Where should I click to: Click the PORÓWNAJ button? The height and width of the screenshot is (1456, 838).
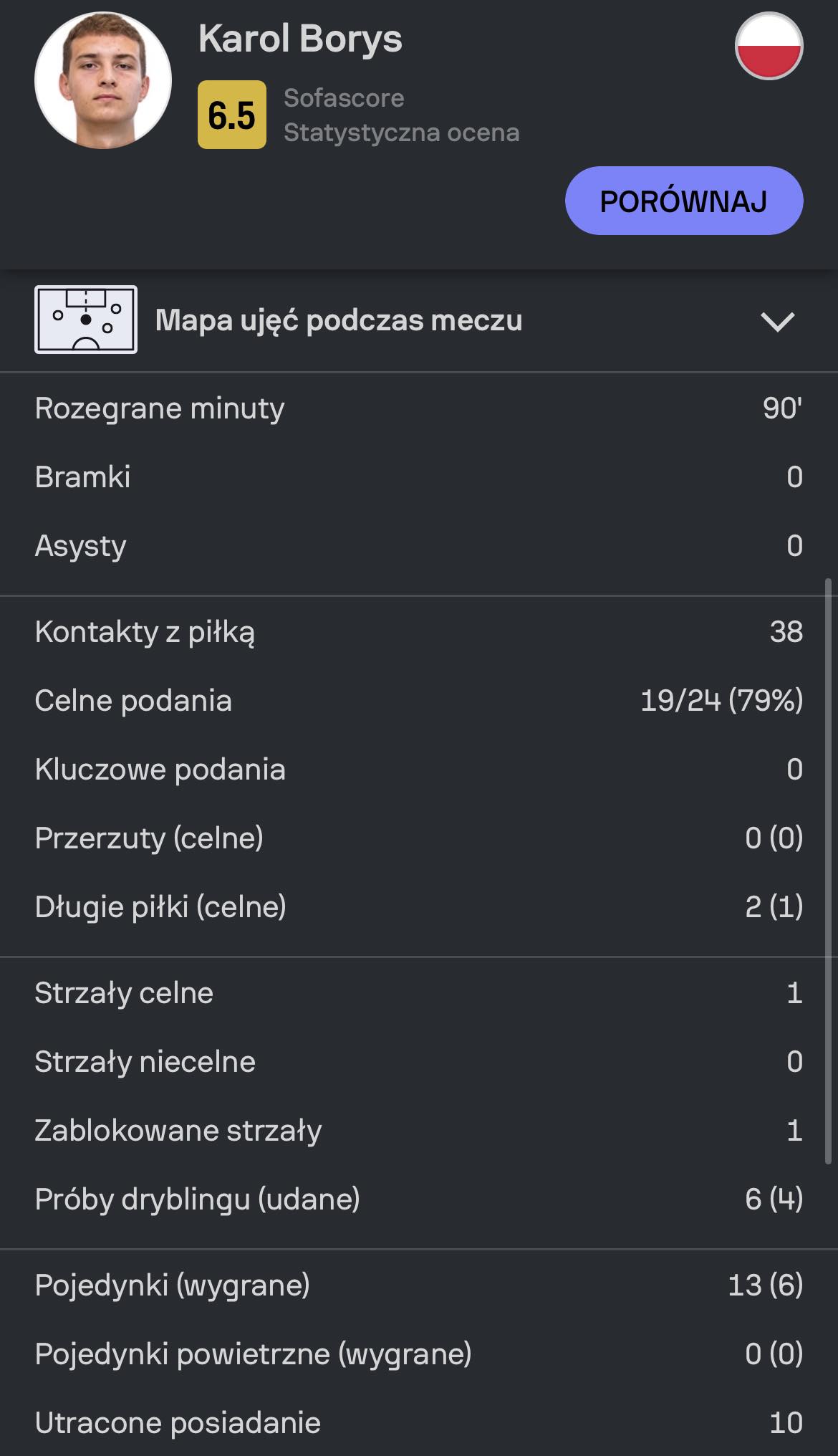coord(684,201)
